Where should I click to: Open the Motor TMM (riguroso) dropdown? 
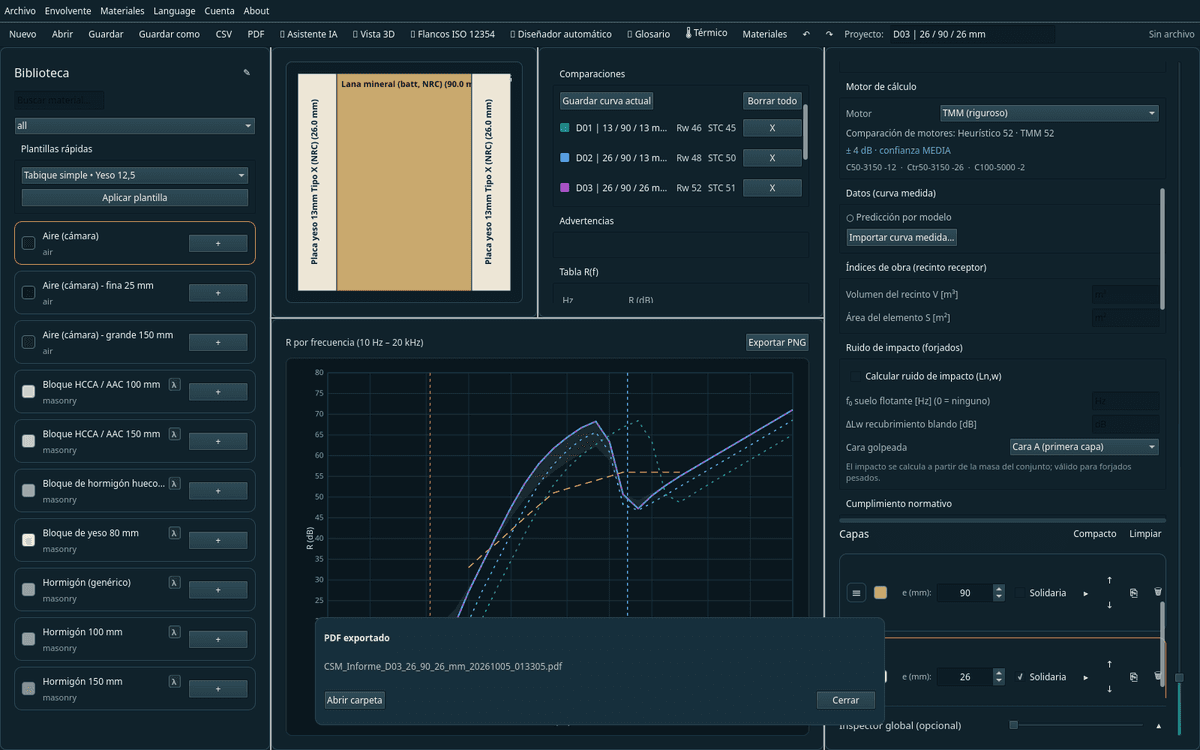(1049, 113)
